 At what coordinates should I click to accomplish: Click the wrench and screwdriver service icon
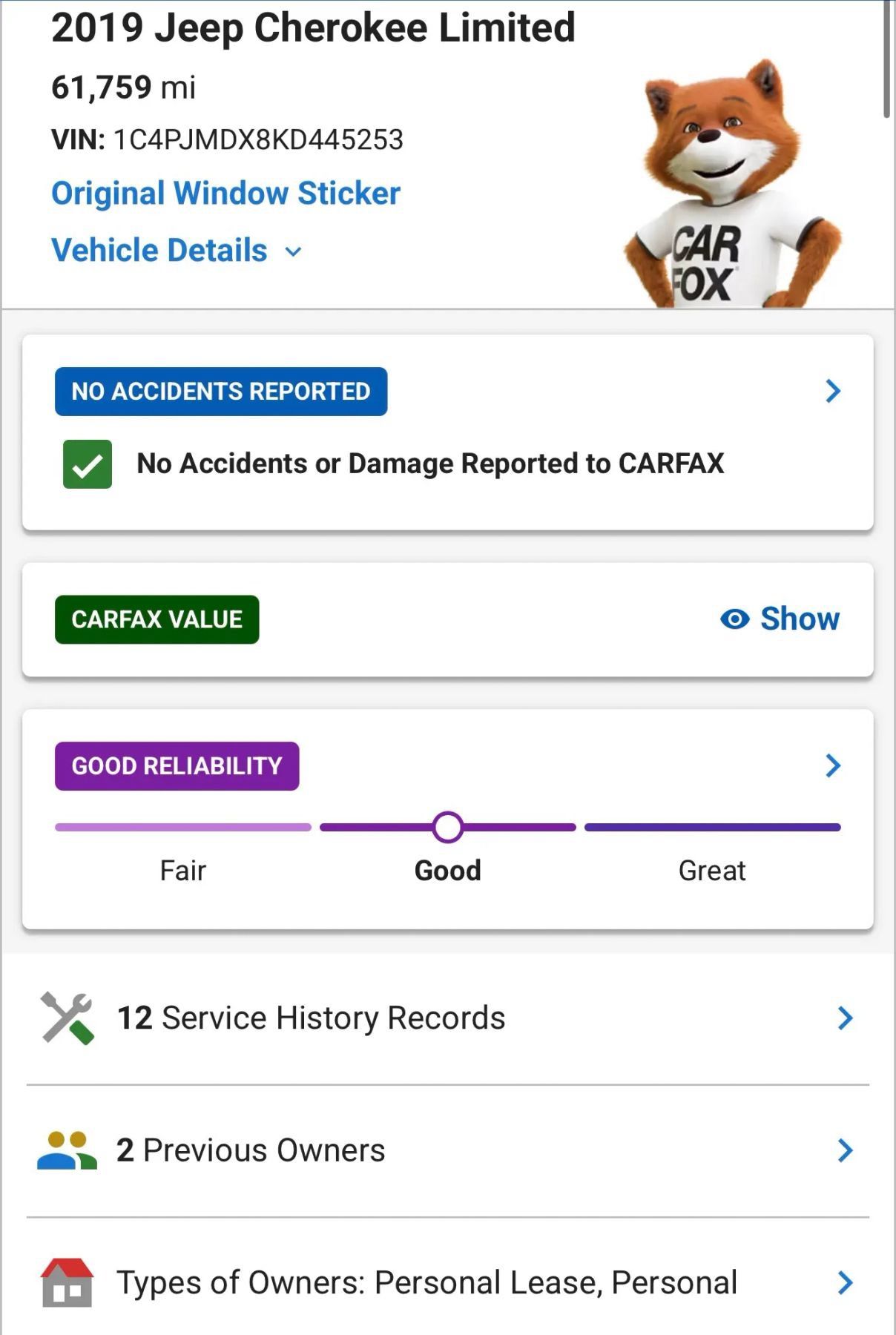(67, 1018)
